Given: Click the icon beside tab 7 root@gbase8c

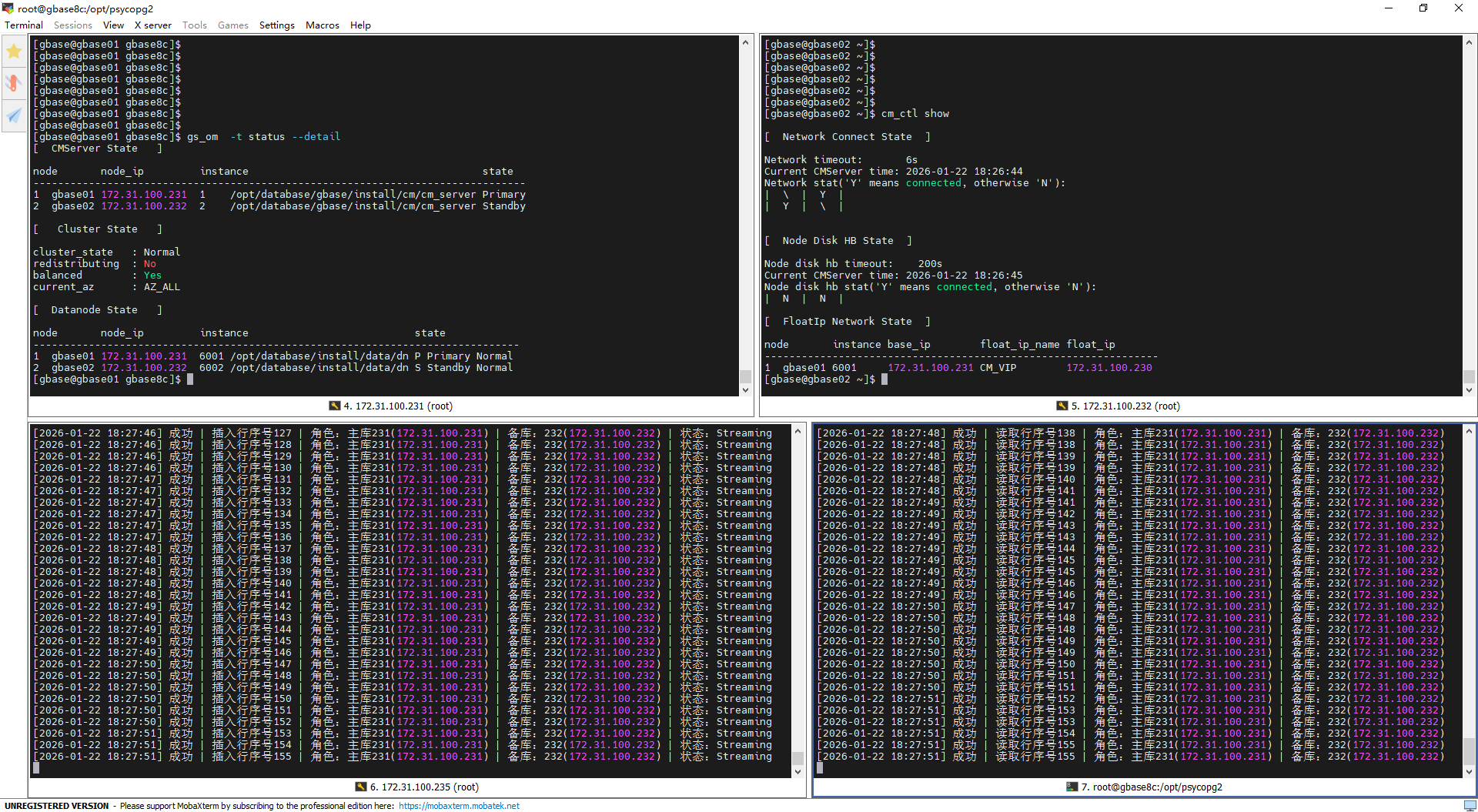Looking at the screenshot, I should (x=1072, y=787).
